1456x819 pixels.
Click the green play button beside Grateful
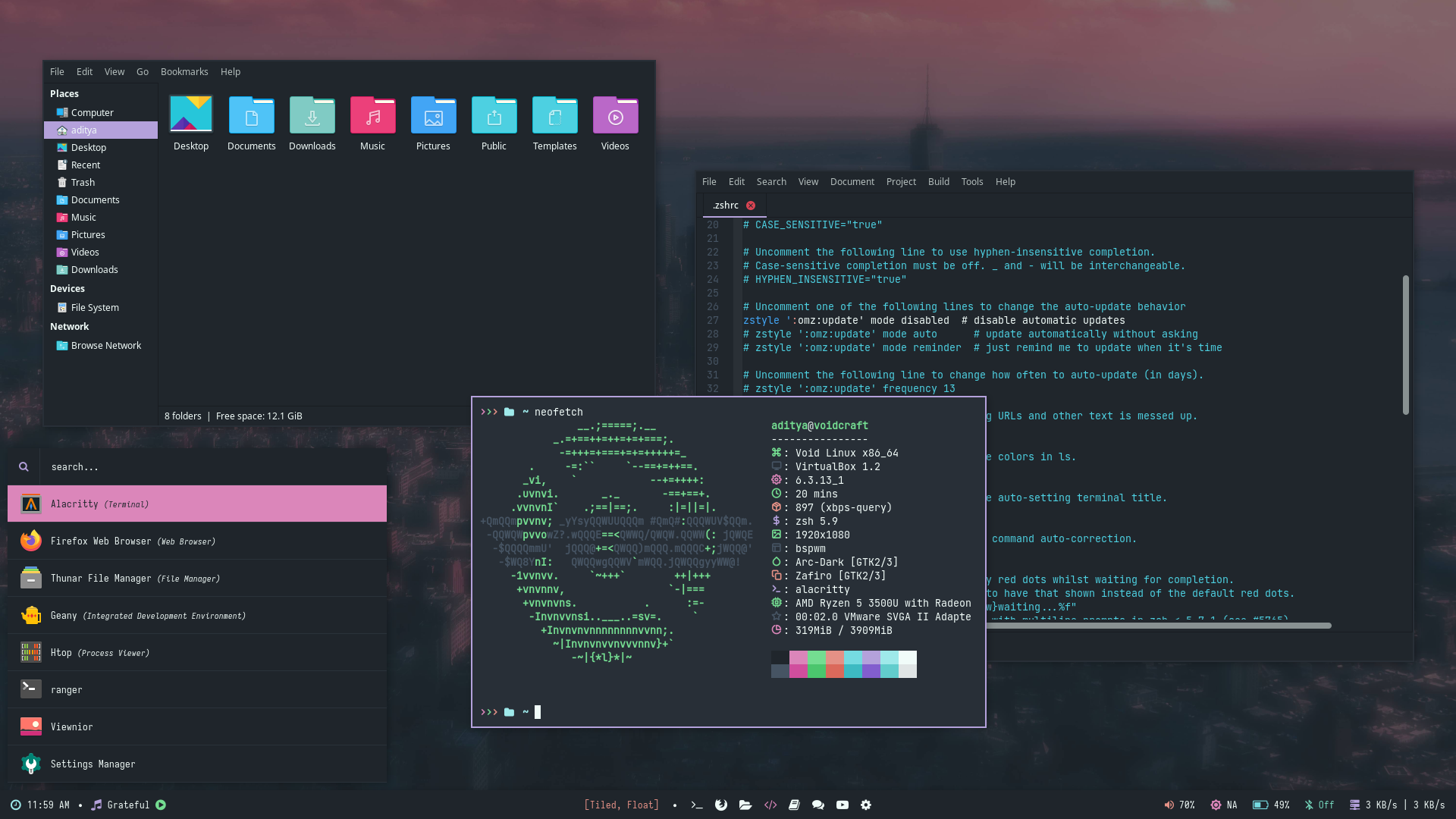pos(161,805)
